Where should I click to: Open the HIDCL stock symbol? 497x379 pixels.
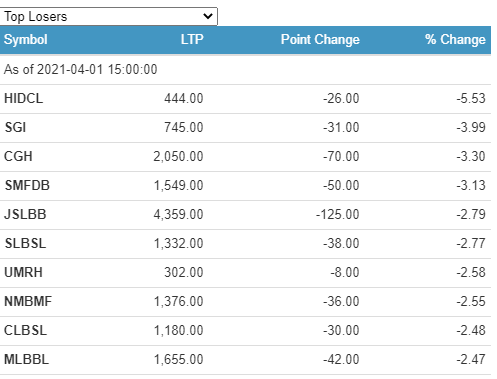click(23, 99)
